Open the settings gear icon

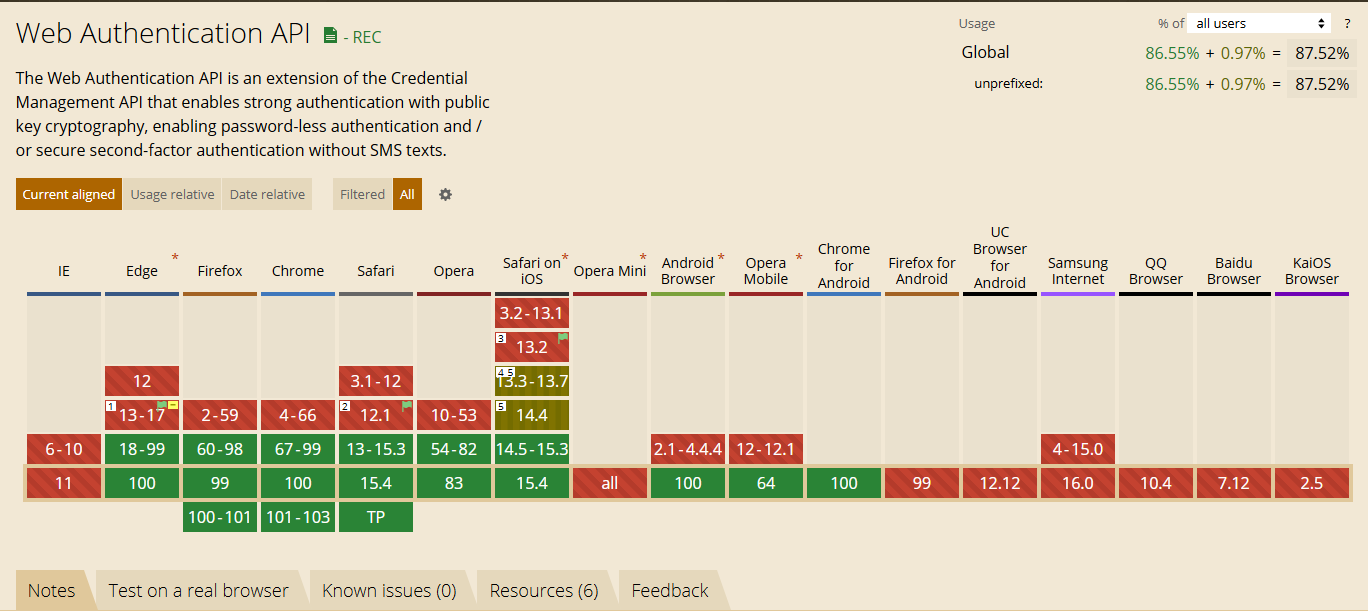click(446, 194)
